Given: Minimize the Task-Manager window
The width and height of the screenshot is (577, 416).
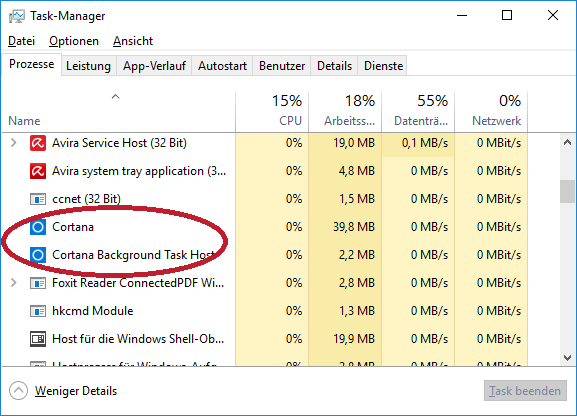Looking at the screenshot, I should coord(462,15).
